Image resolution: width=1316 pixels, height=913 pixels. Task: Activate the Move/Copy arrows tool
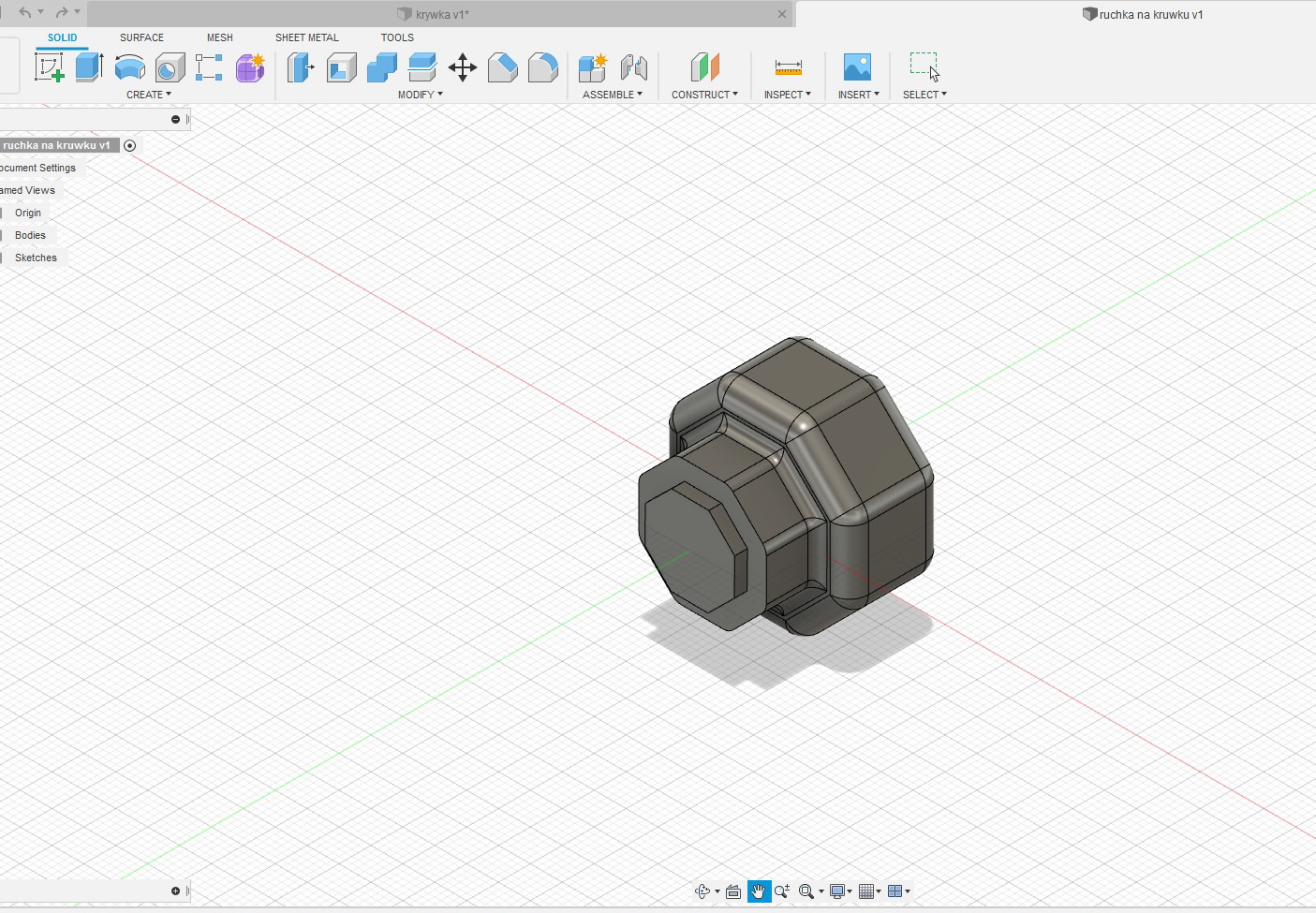click(463, 67)
